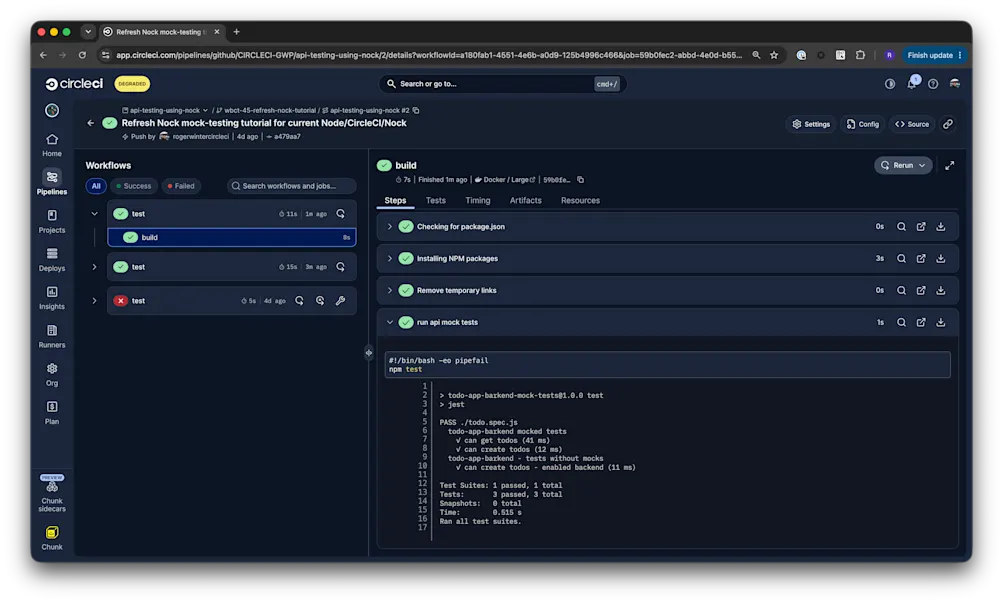1003x603 pixels.
Task: Open Installing NPM packages output in new tab
Action: point(921,258)
